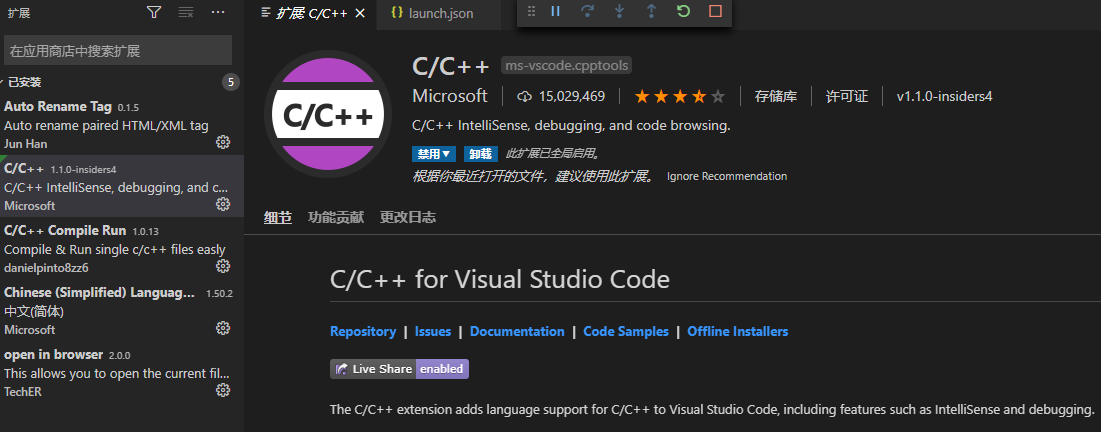Click Ignore Recommendation

(727, 176)
